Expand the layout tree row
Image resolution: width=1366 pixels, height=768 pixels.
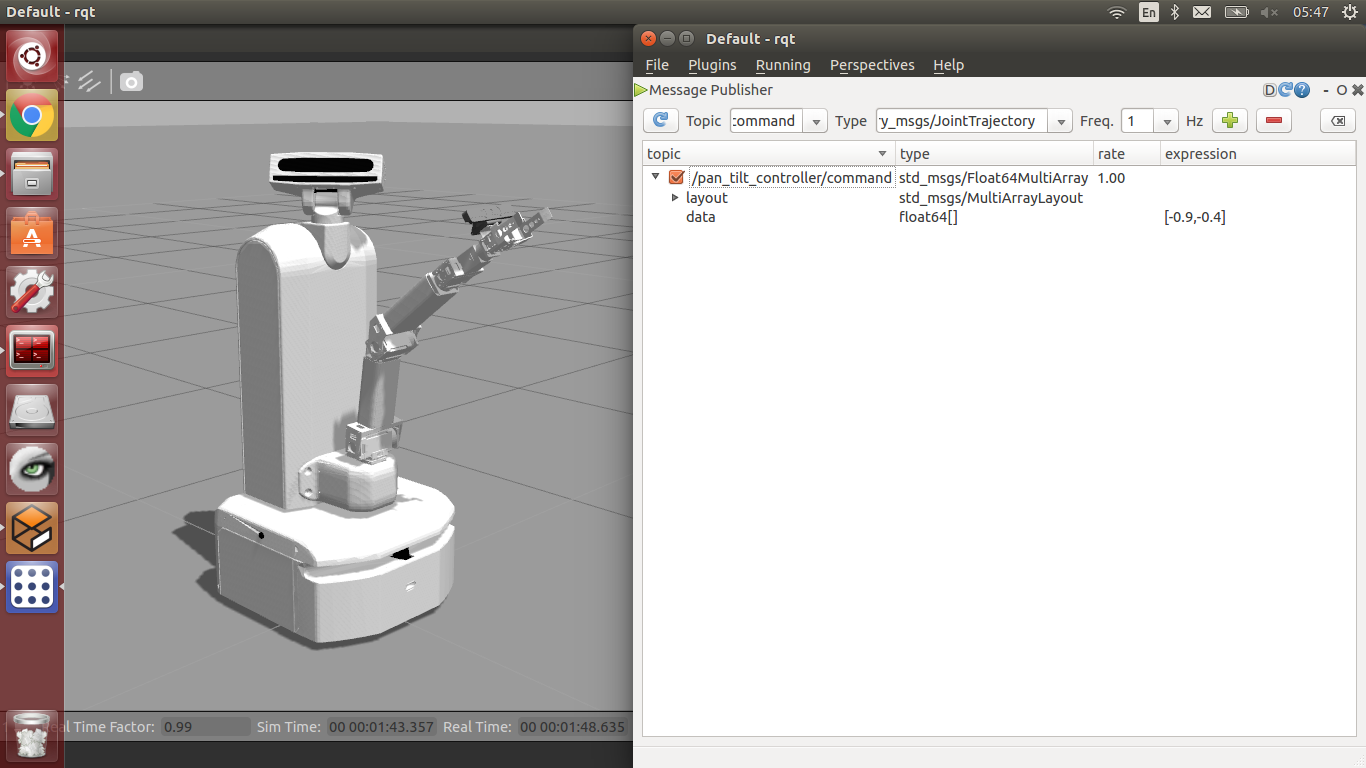tap(675, 198)
